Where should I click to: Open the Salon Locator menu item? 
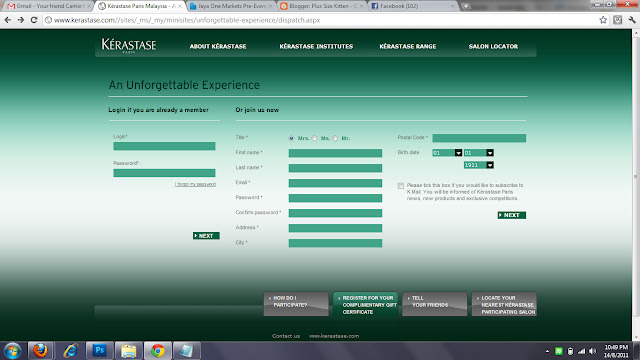(x=493, y=47)
